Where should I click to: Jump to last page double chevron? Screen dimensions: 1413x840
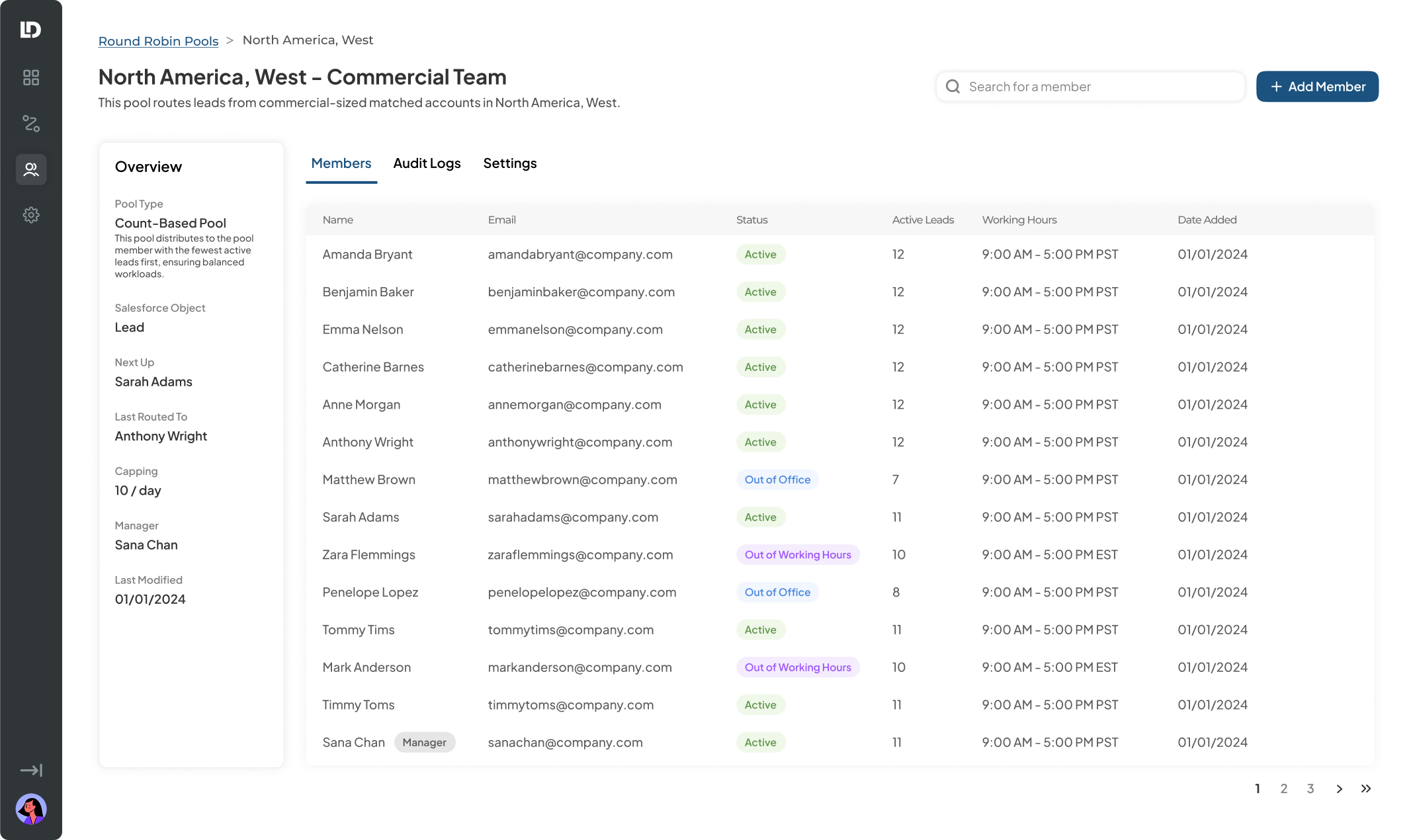pos(1366,788)
